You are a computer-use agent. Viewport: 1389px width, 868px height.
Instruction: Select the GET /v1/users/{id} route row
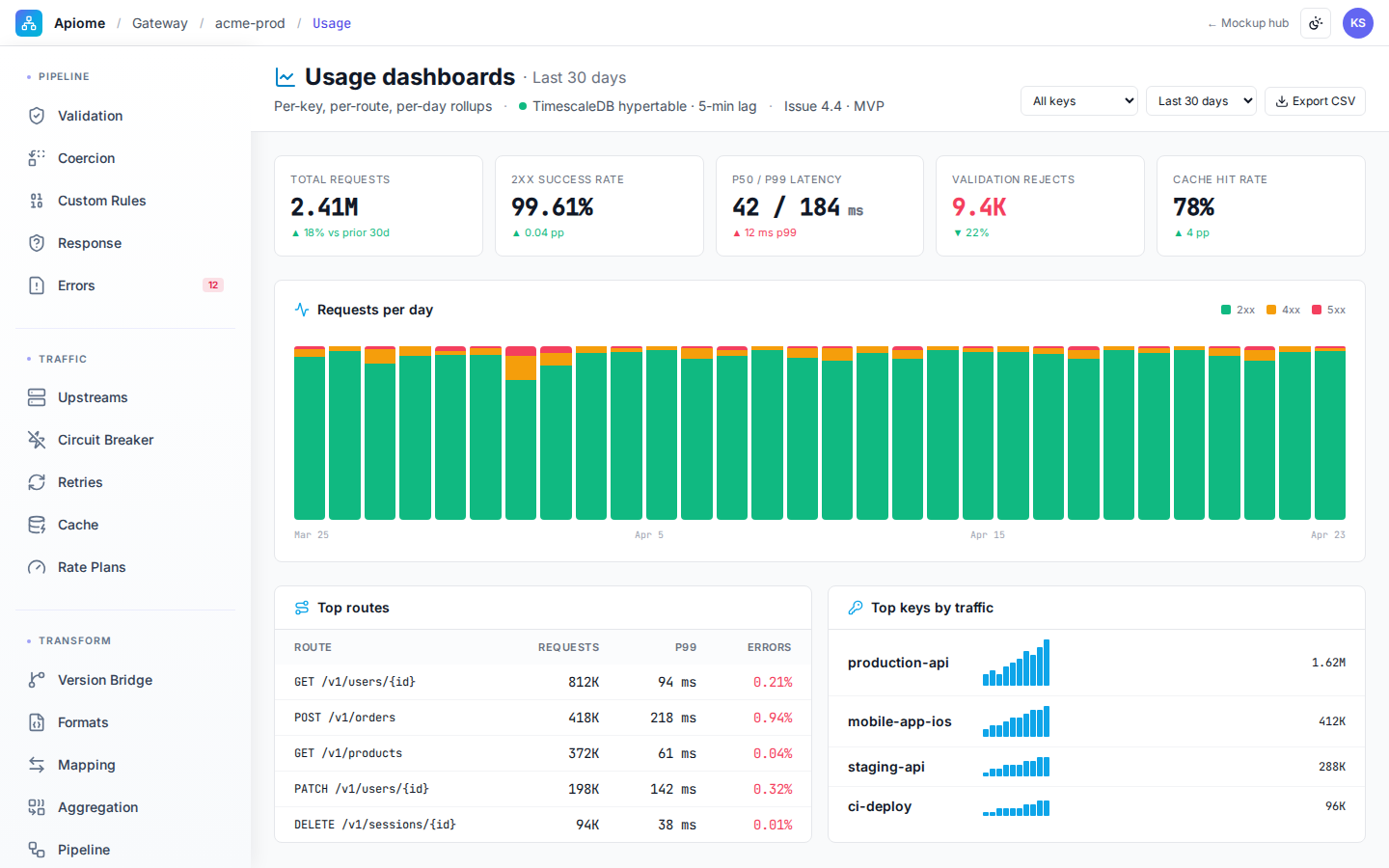coord(543,682)
